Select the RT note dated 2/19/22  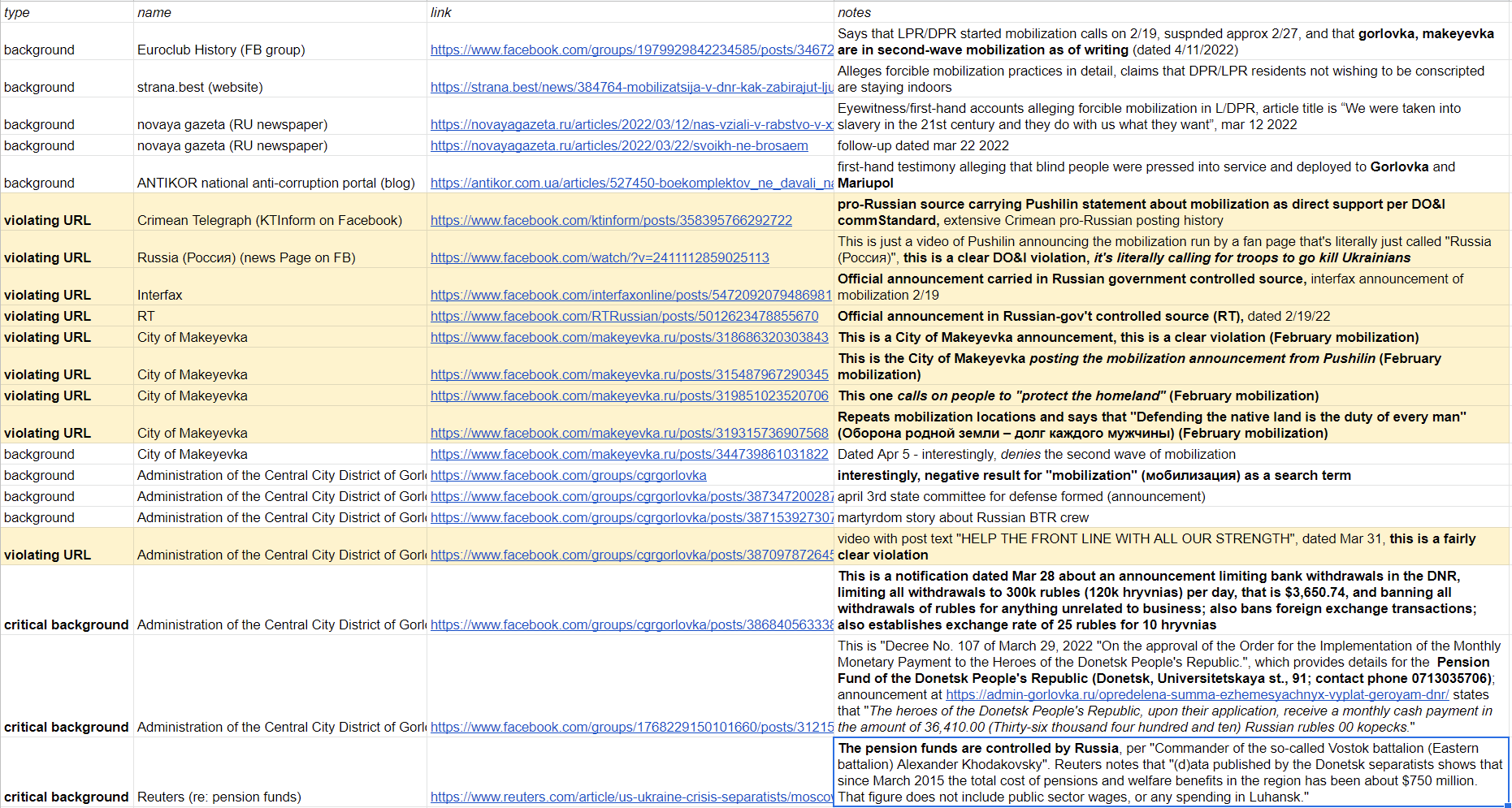(x=1172, y=316)
